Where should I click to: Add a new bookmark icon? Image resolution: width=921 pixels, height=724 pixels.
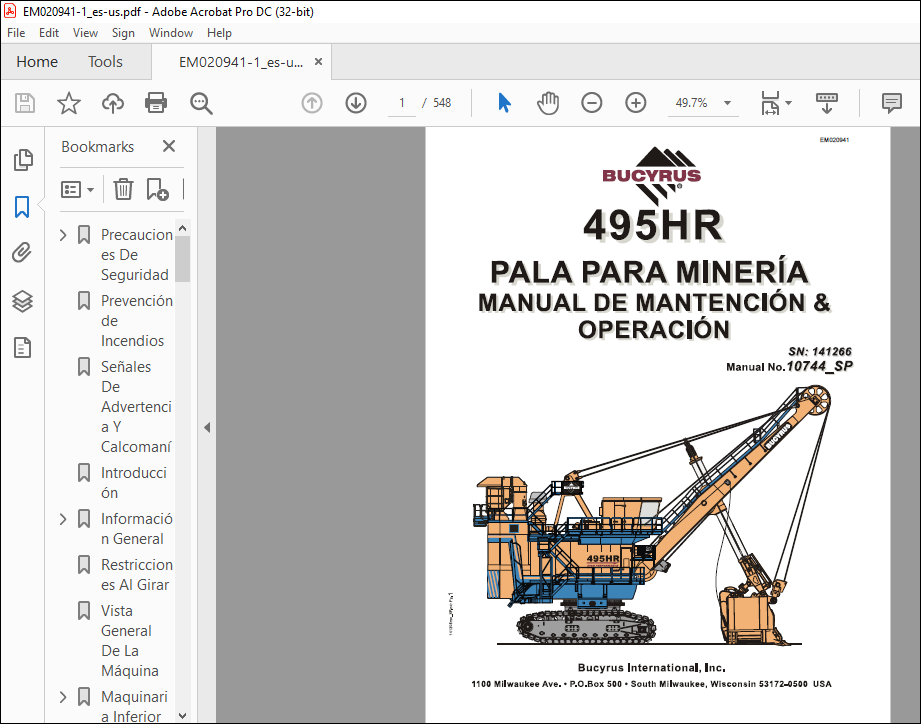pyautogui.click(x=157, y=190)
